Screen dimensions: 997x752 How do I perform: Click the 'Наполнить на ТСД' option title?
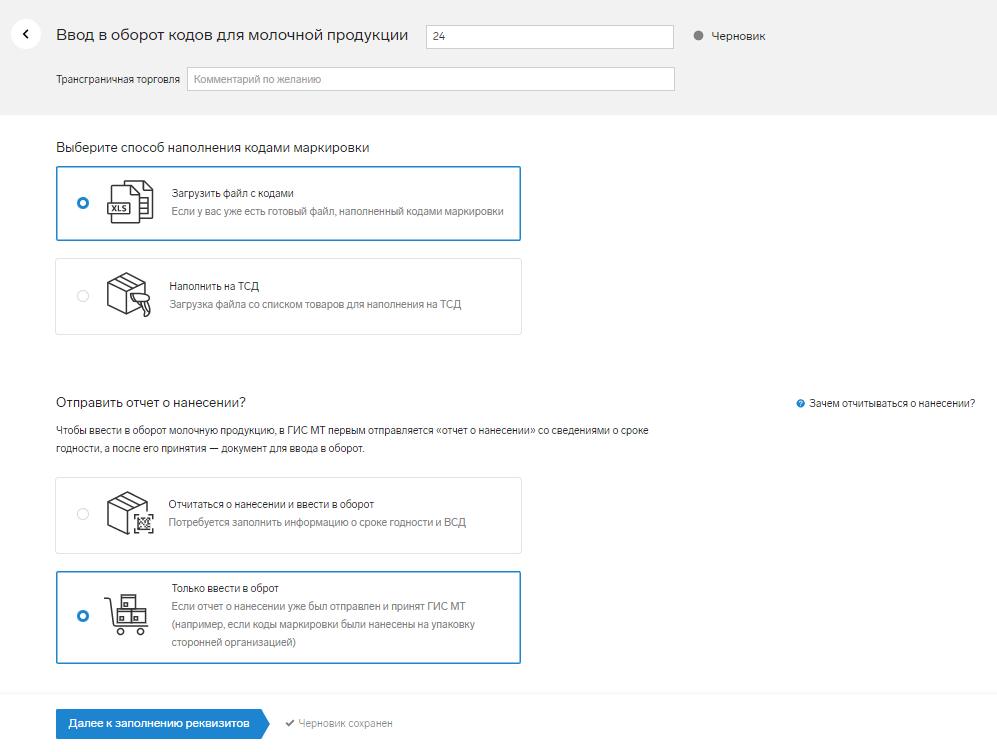[214, 286]
